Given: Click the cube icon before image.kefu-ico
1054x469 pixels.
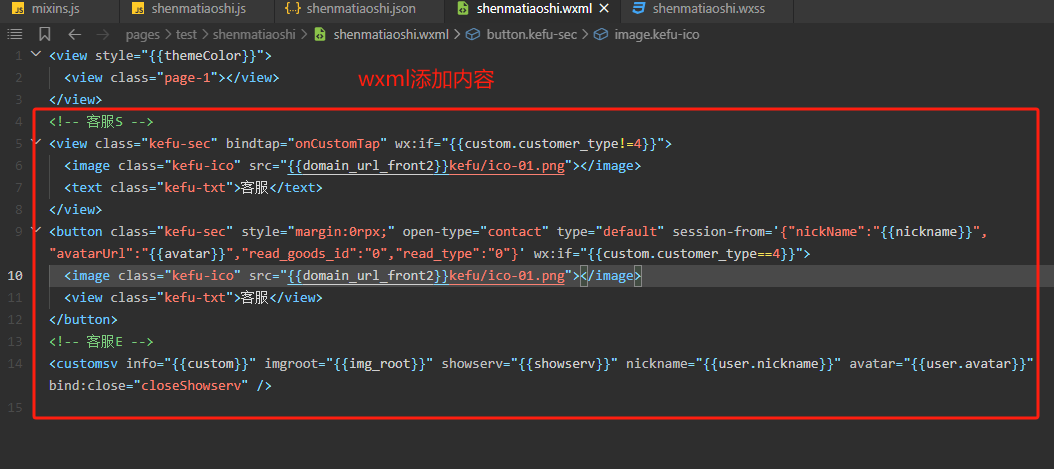Looking at the screenshot, I should [x=601, y=34].
